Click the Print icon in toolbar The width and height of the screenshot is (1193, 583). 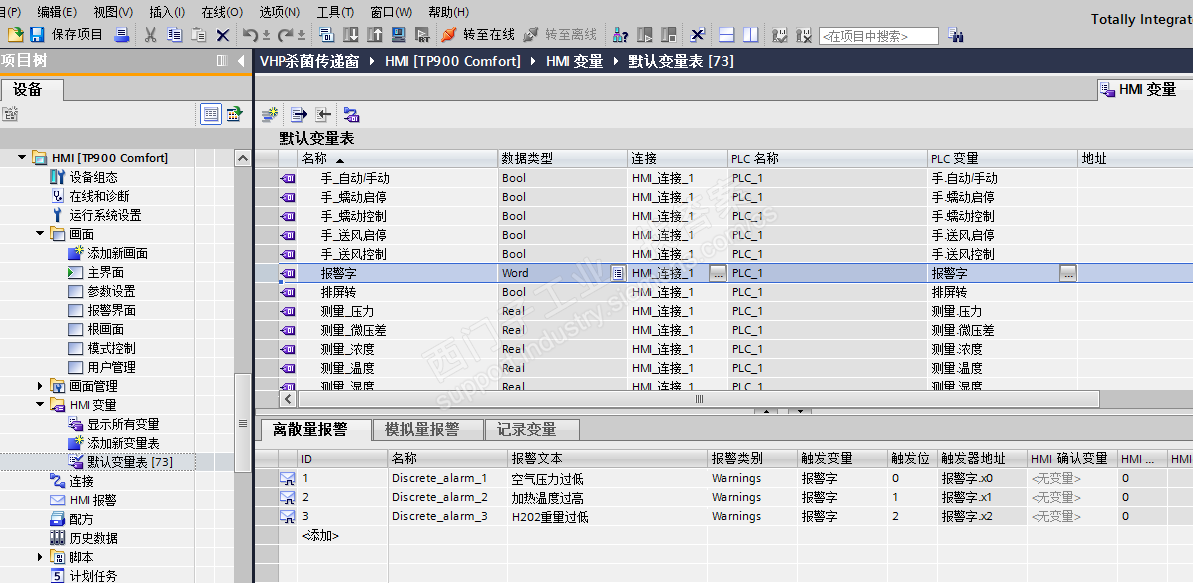(x=122, y=34)
